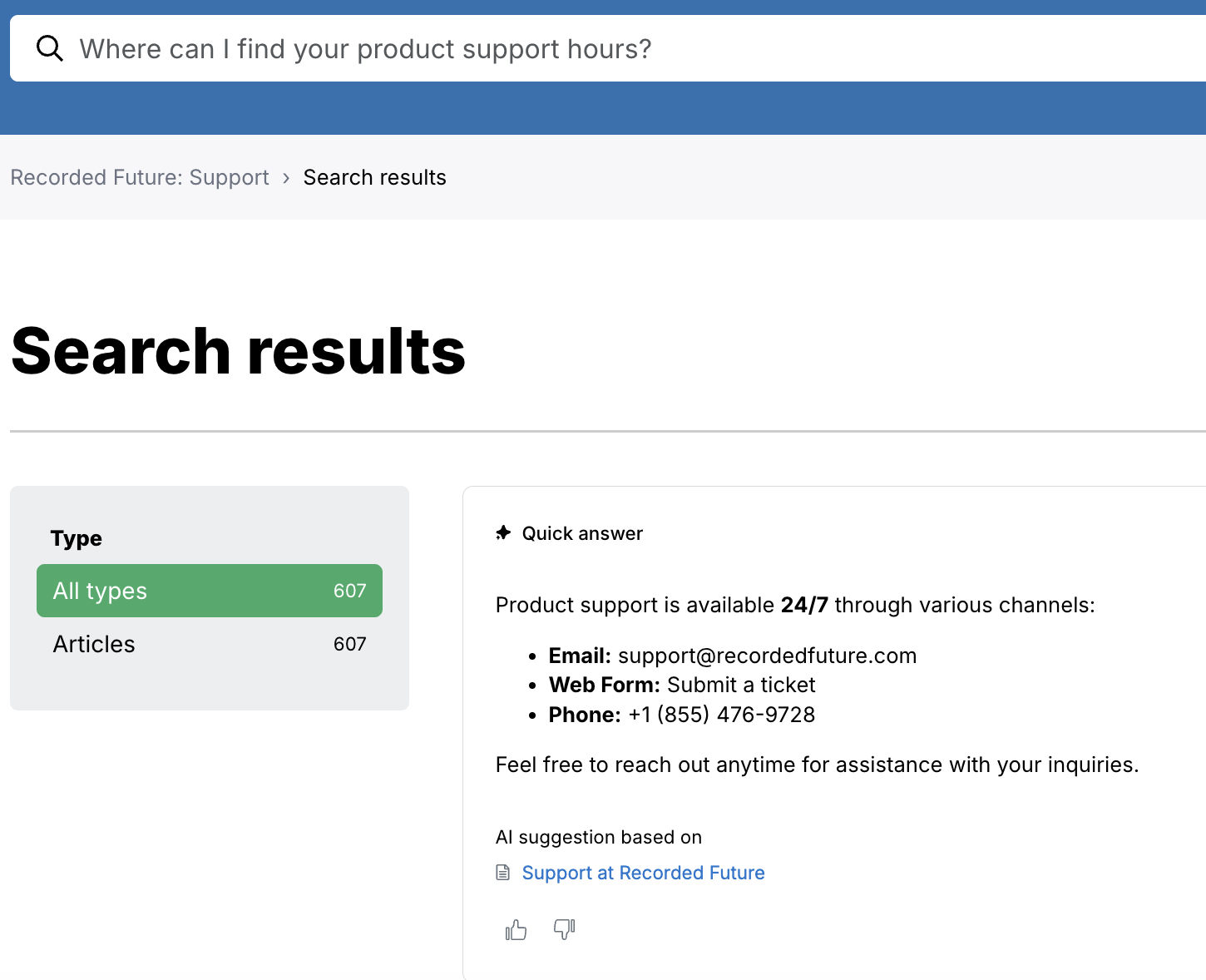Click the Type filter heading
The image size is (1206, 980).
tap(77, 538)
